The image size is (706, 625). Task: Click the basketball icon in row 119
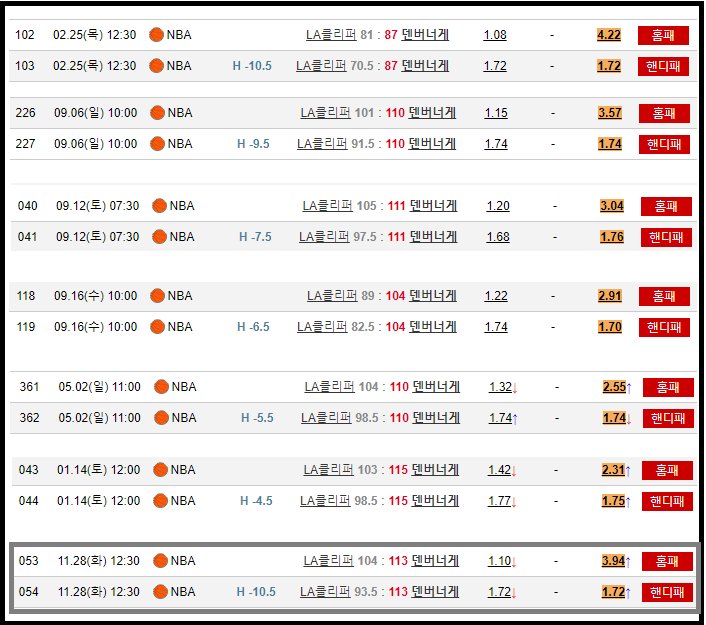tap(157, 327)
